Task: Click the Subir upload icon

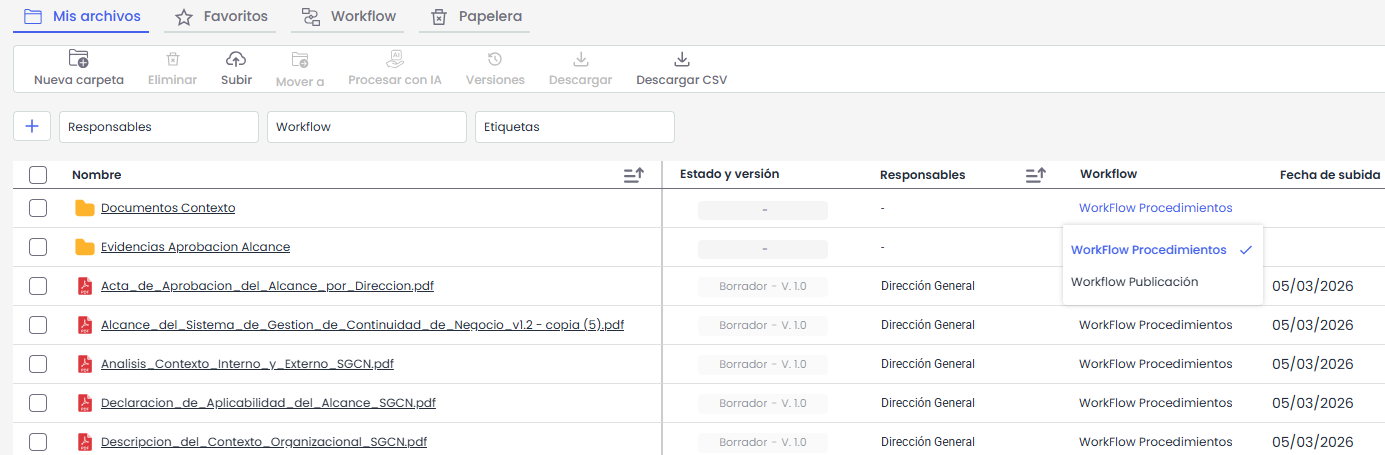Action: pos(236,59)
